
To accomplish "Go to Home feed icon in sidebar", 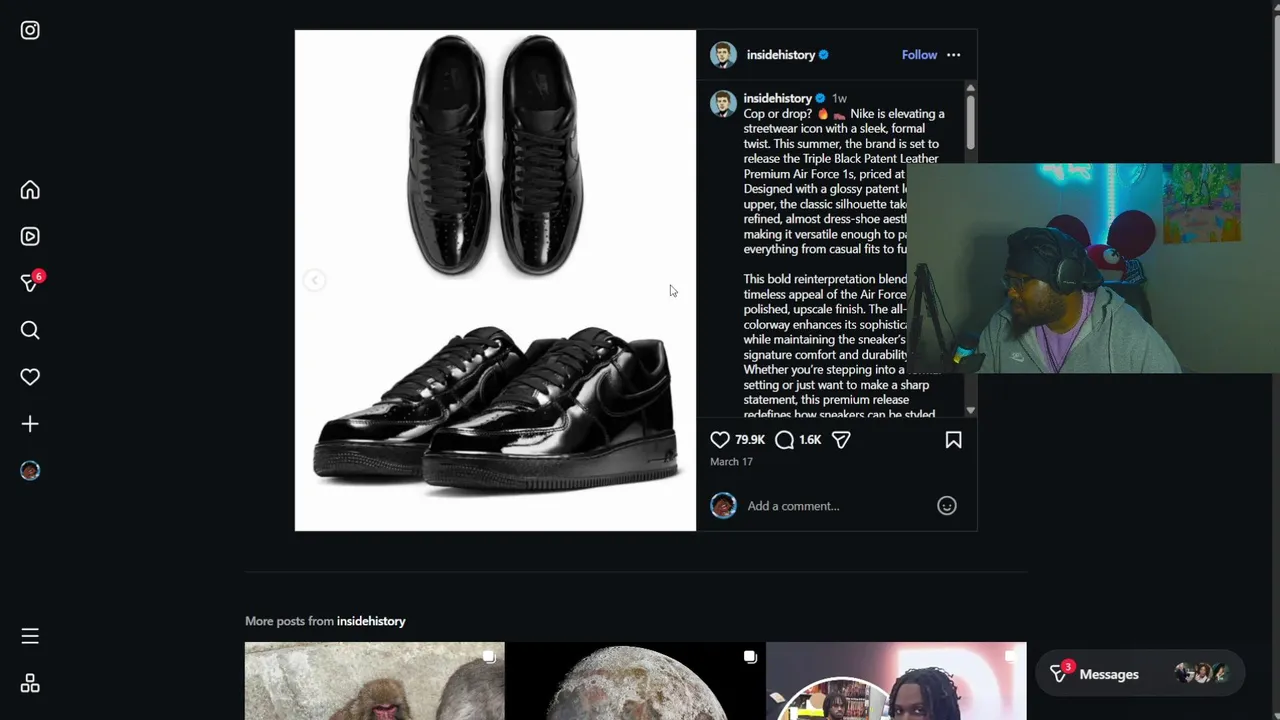I will [x=30, y=190].
